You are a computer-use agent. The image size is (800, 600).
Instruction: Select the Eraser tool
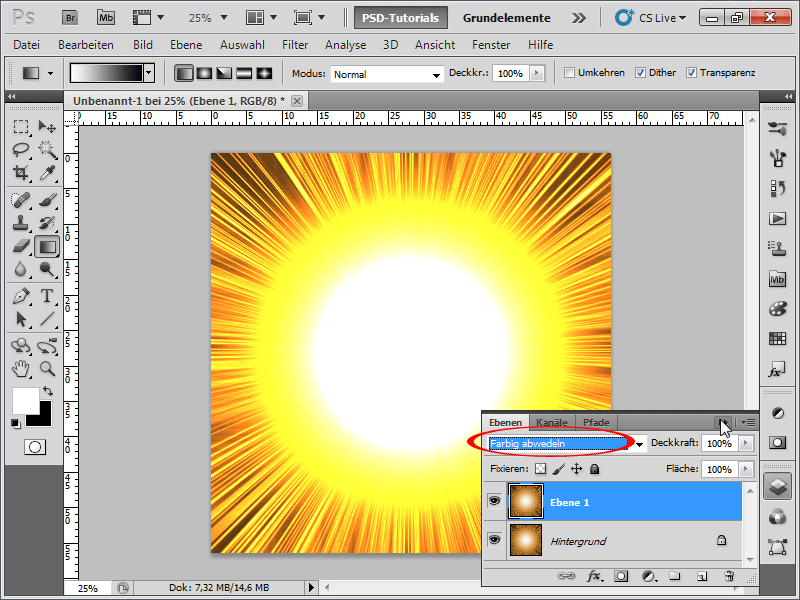pos(21,247)
